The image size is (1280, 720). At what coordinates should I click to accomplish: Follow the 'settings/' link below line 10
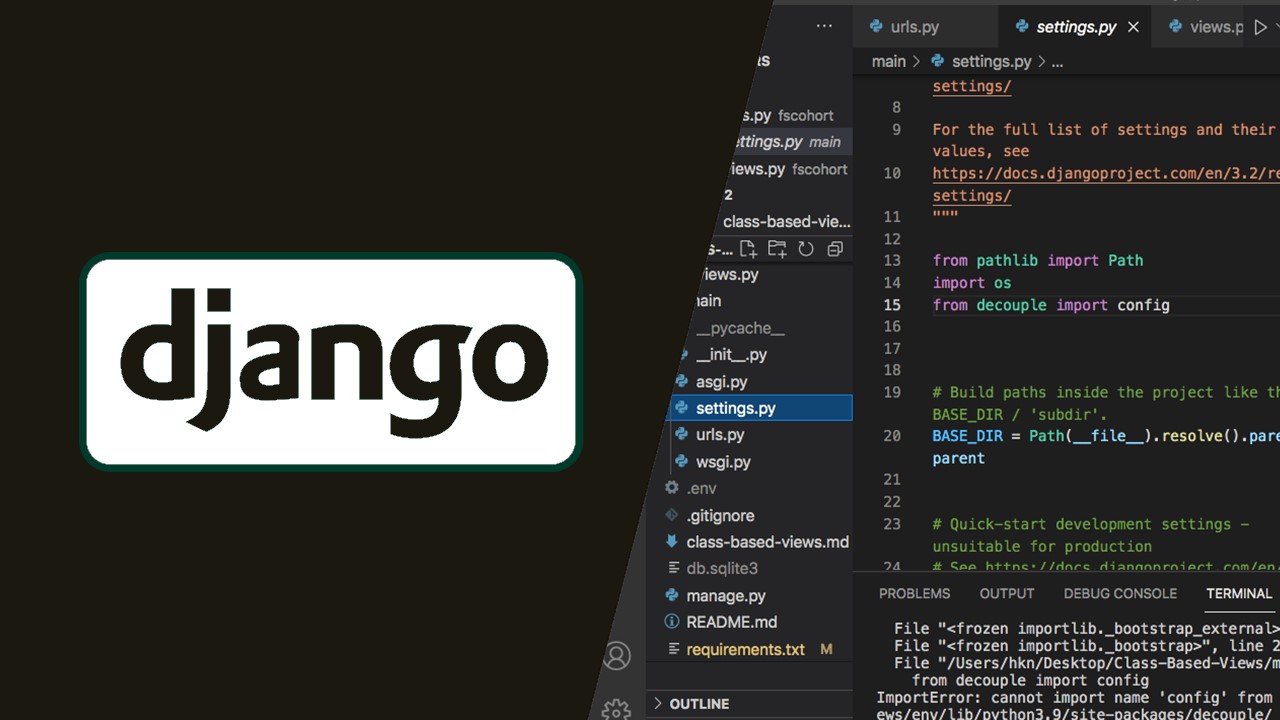[x=972, y=195]
